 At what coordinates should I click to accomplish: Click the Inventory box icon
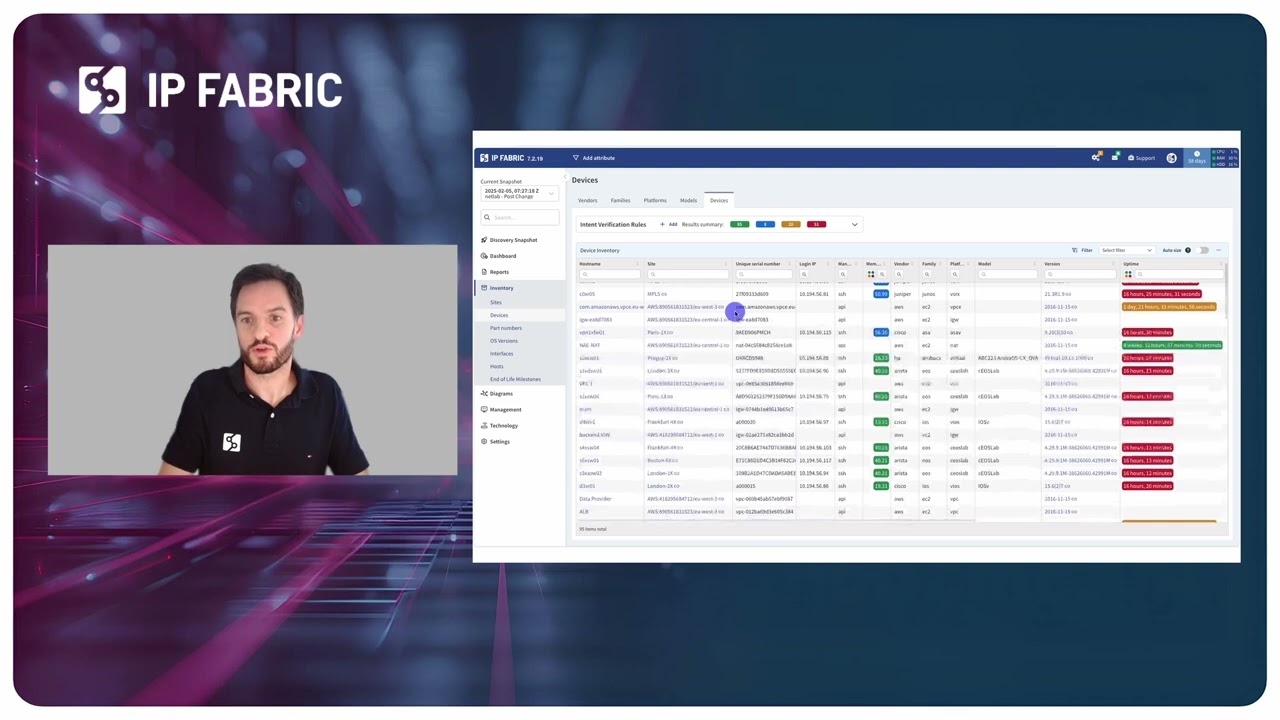click(484, 288)
